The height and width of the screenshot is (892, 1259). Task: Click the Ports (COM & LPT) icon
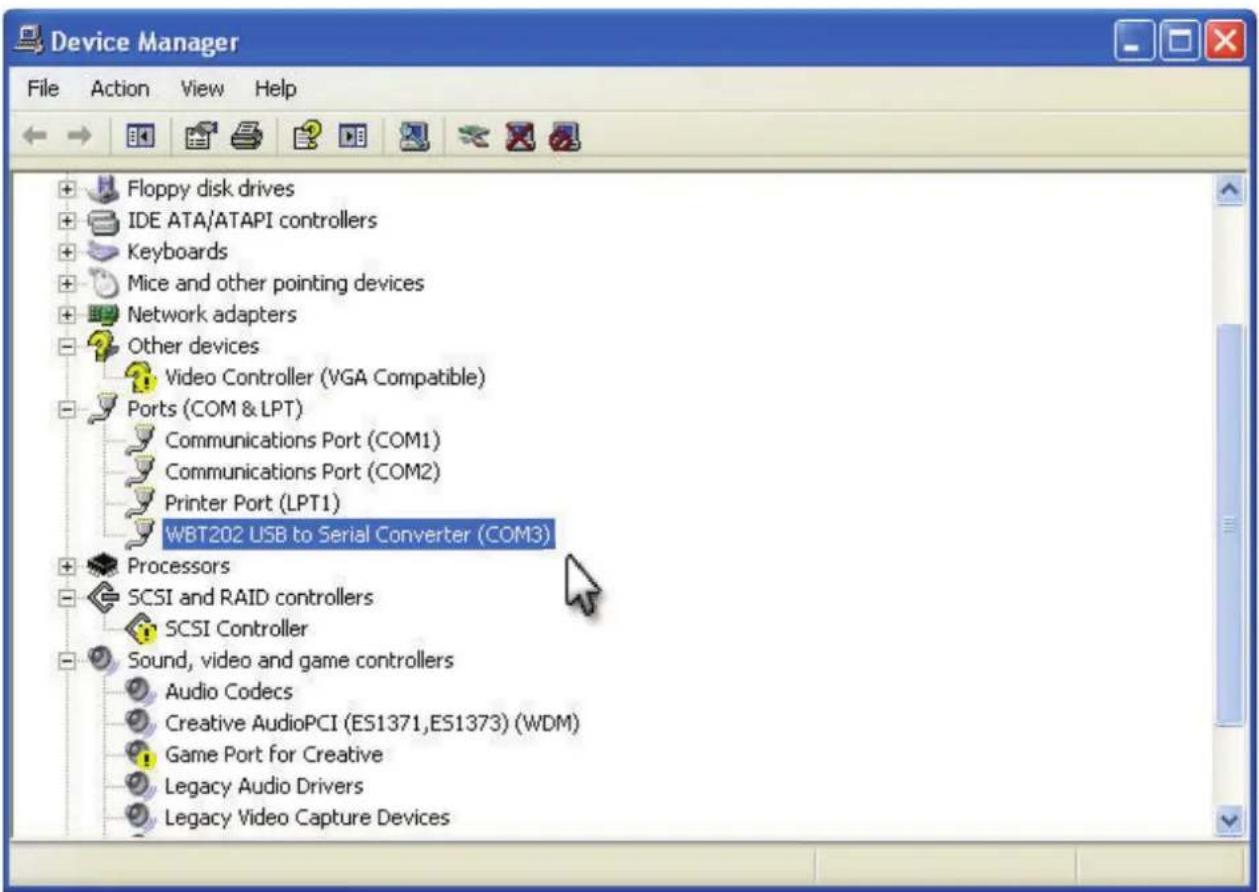[104, 408]
